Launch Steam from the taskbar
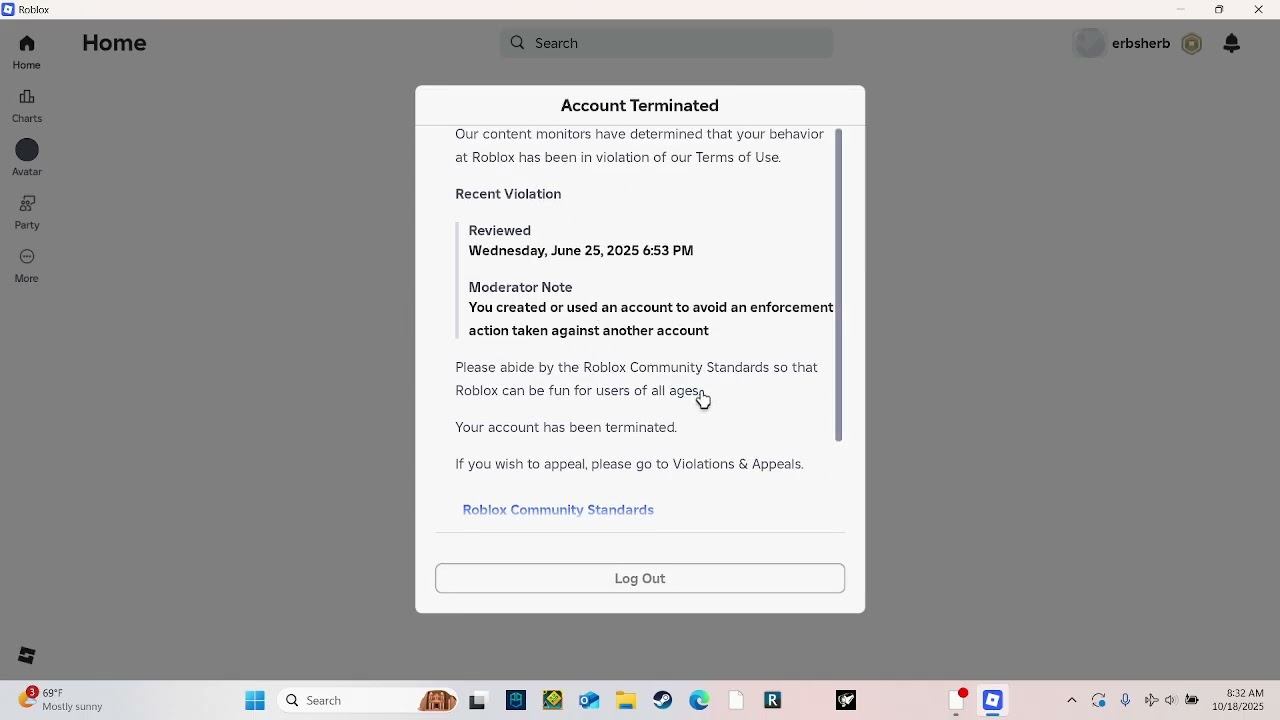 (662, 700)
